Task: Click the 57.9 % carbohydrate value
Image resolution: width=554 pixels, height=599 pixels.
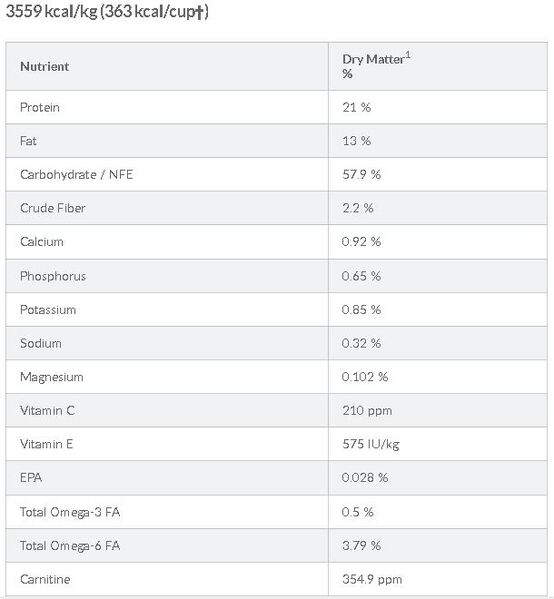Action: [x=361, y=175]
